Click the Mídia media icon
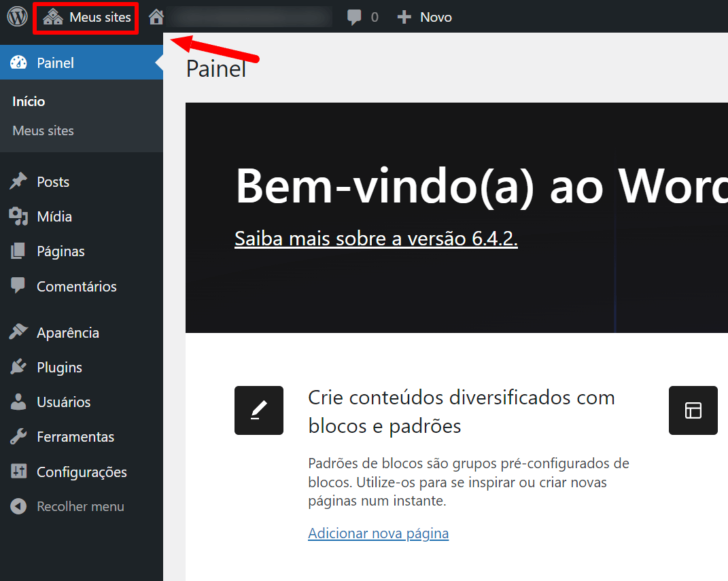 (19, 216)
